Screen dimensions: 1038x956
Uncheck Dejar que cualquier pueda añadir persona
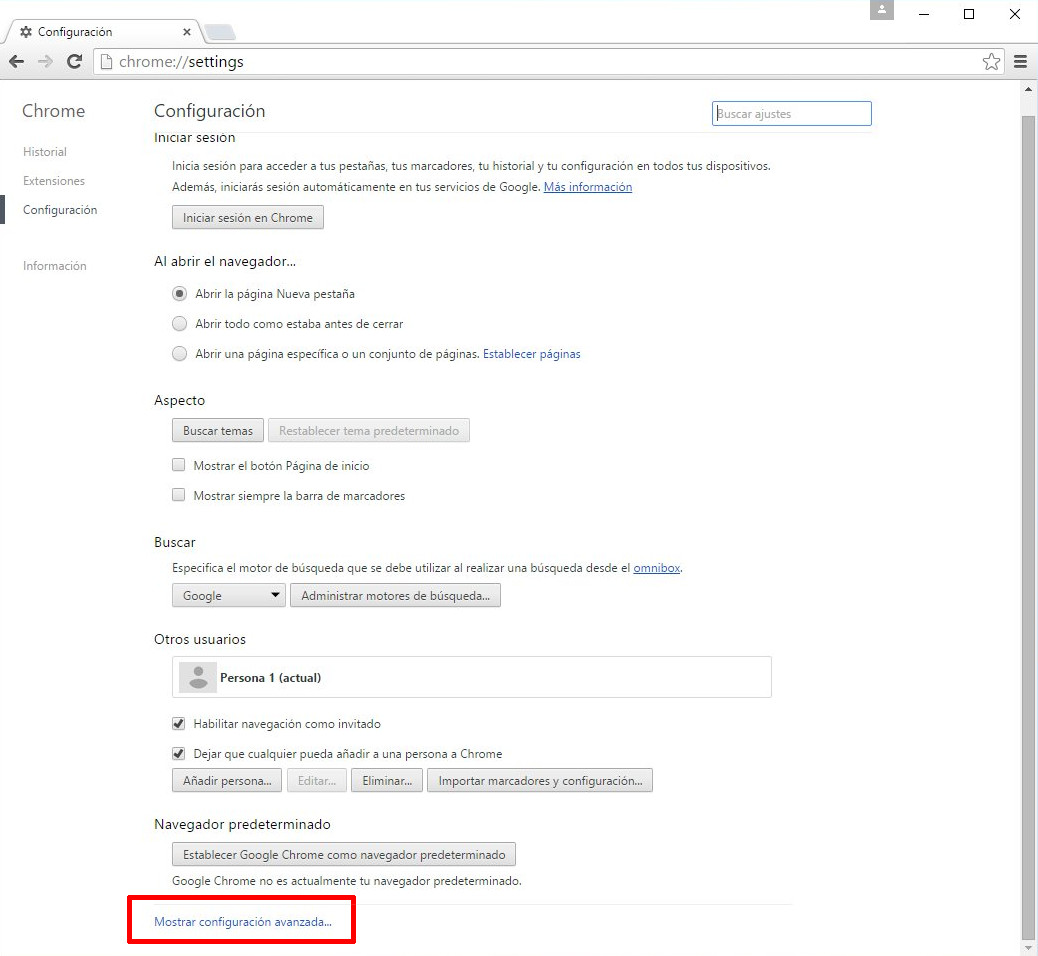click(x=179, y=753)
